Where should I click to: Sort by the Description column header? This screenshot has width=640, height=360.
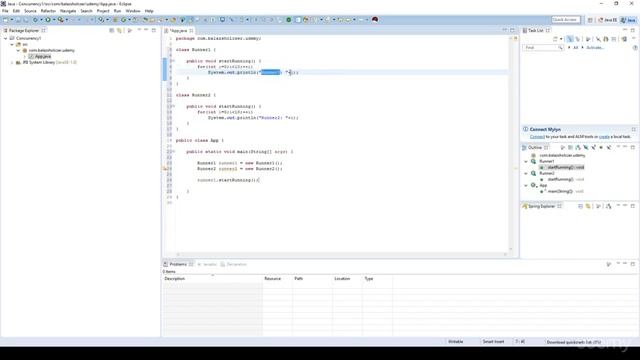tap(212, 279)
